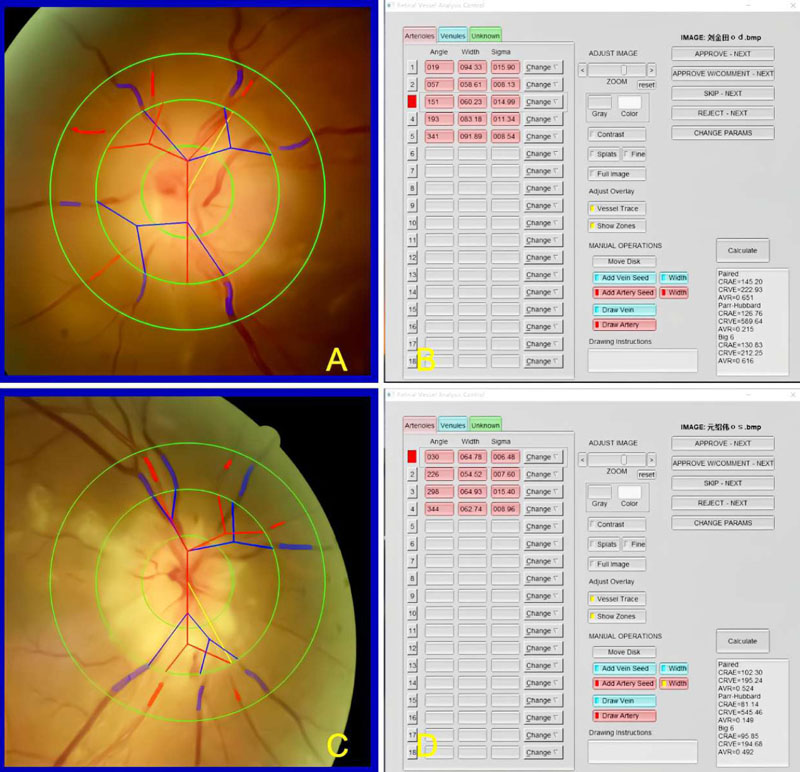
Task: Click REJECT - NEXT in panel D
Action: coord(722,503)
